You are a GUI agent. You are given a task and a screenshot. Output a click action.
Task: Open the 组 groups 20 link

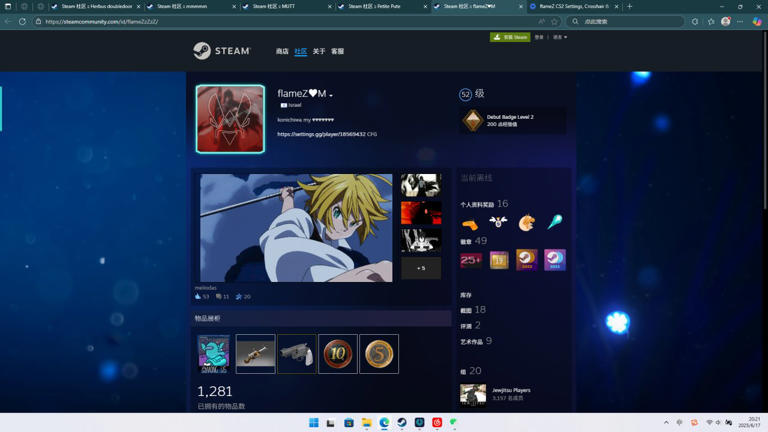click(471, 371)
